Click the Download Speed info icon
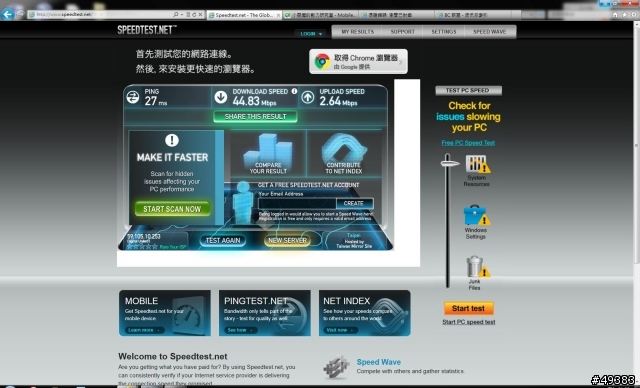 pyautogui.click(x=294, y=91)
